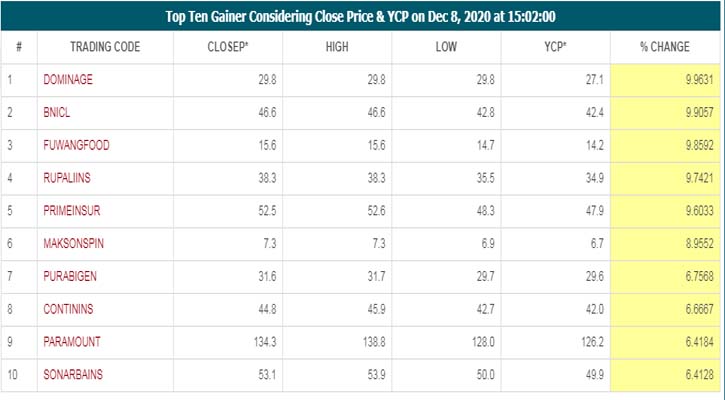Click the LOW column header
Viewport: 725px width, 400px height.
pyautogui.click(x=447, y=47)
